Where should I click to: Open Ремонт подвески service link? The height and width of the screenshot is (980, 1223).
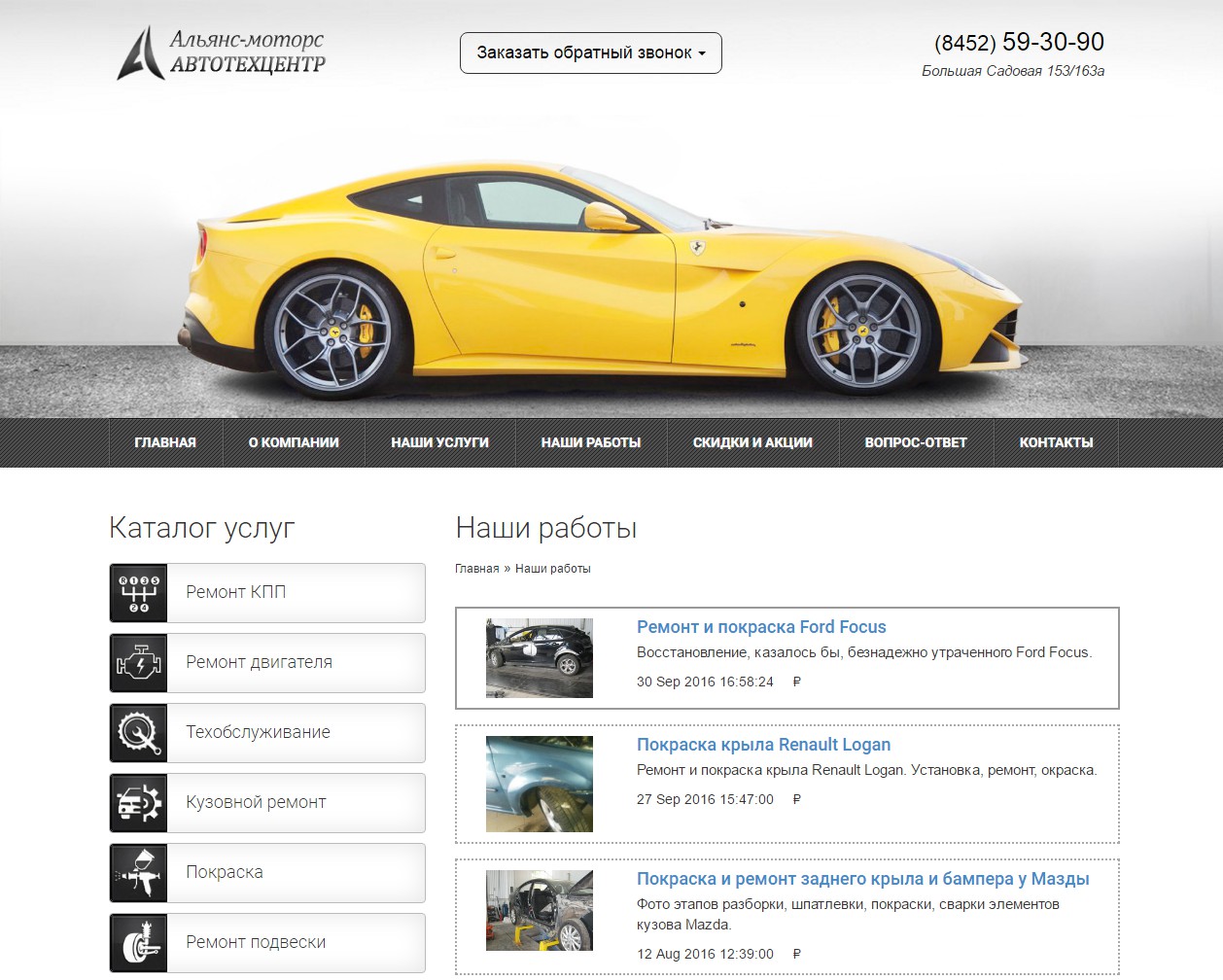pos(267,943)
